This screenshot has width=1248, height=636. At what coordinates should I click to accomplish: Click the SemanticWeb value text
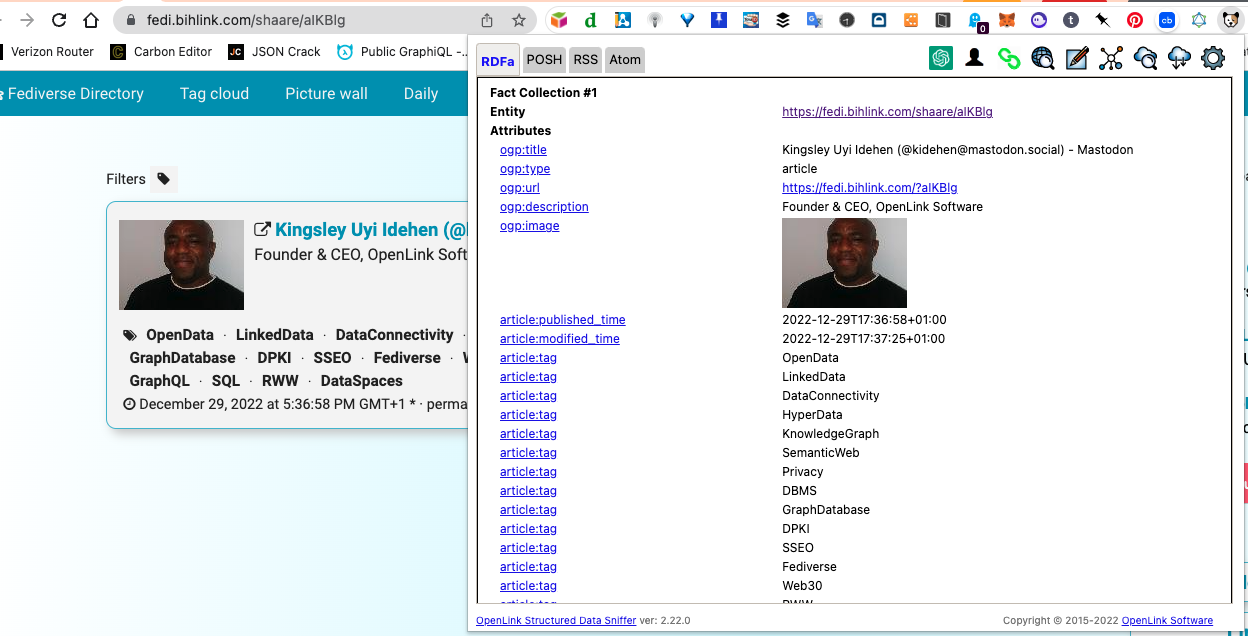[x=820, y=453]
